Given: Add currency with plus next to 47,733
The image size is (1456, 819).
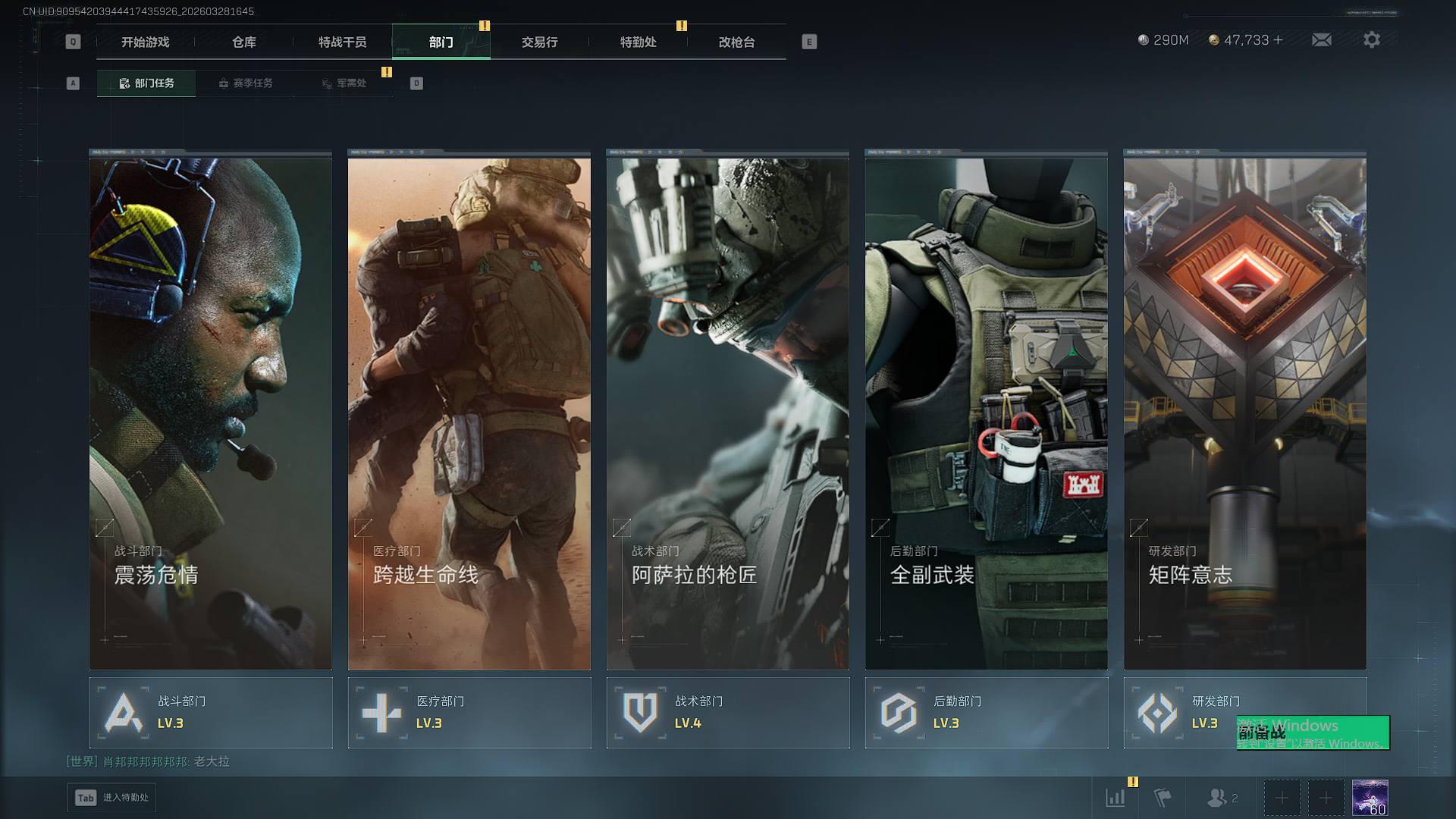Looking at the screenshot, I should pos(1279,40).
